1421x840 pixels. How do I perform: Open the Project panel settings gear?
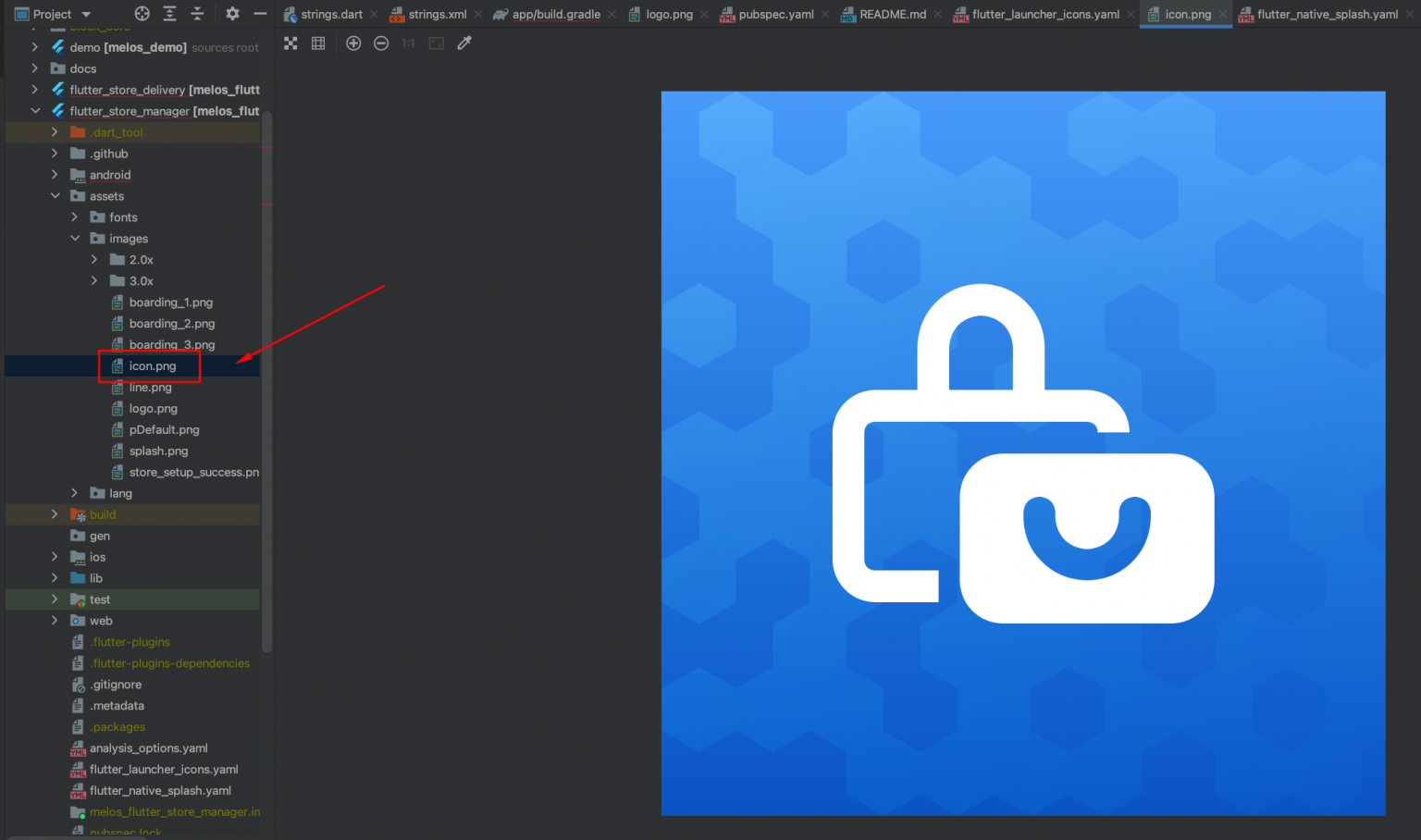click(x=232, y=14)
